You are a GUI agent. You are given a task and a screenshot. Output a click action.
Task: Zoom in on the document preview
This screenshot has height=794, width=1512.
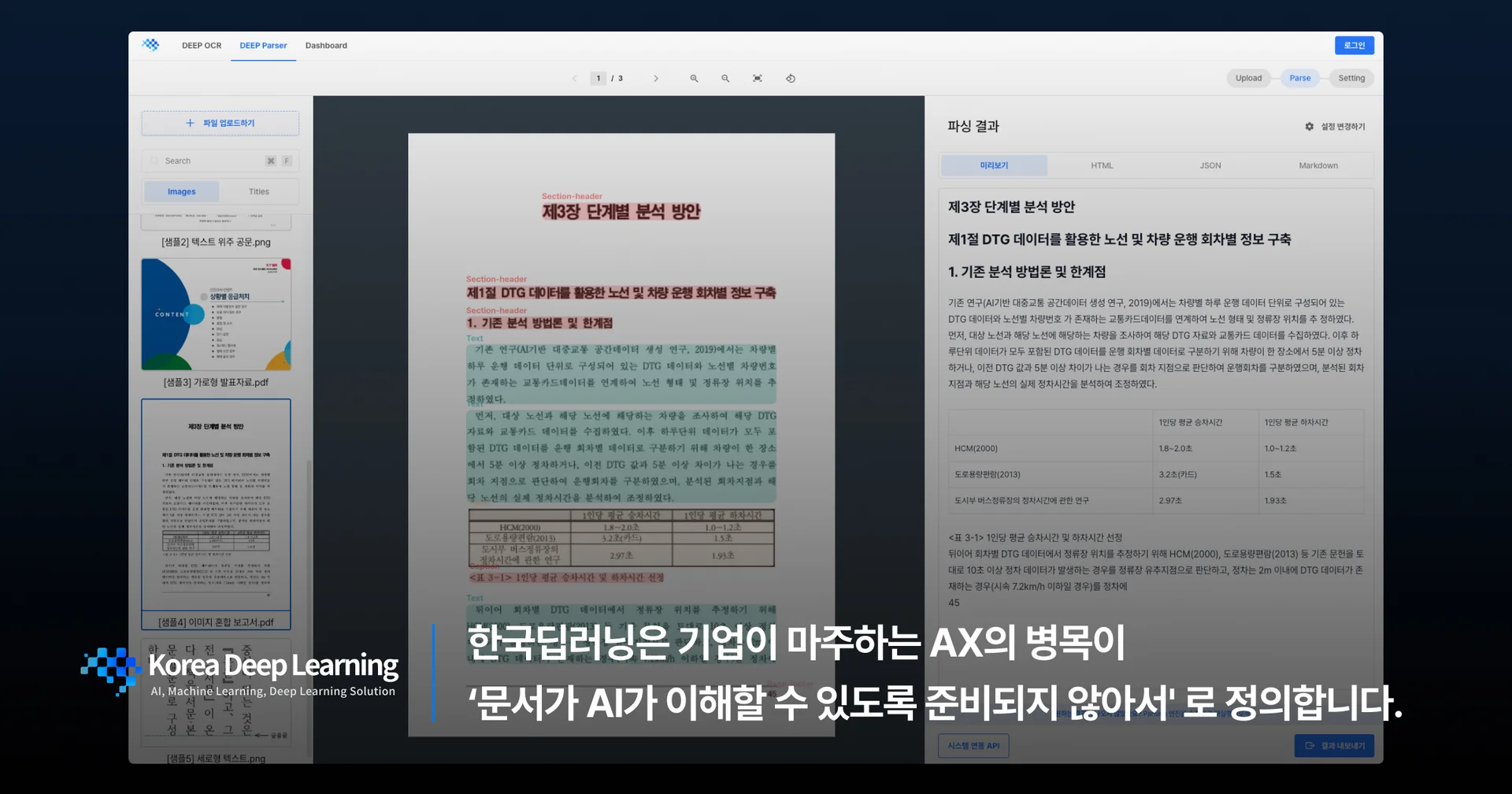[694, 79]
